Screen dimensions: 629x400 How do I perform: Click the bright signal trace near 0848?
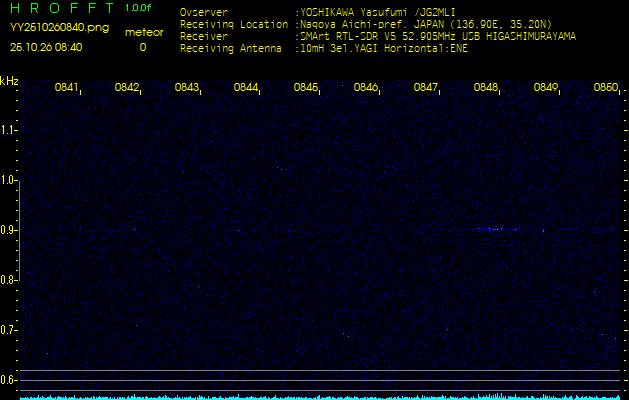499,229
